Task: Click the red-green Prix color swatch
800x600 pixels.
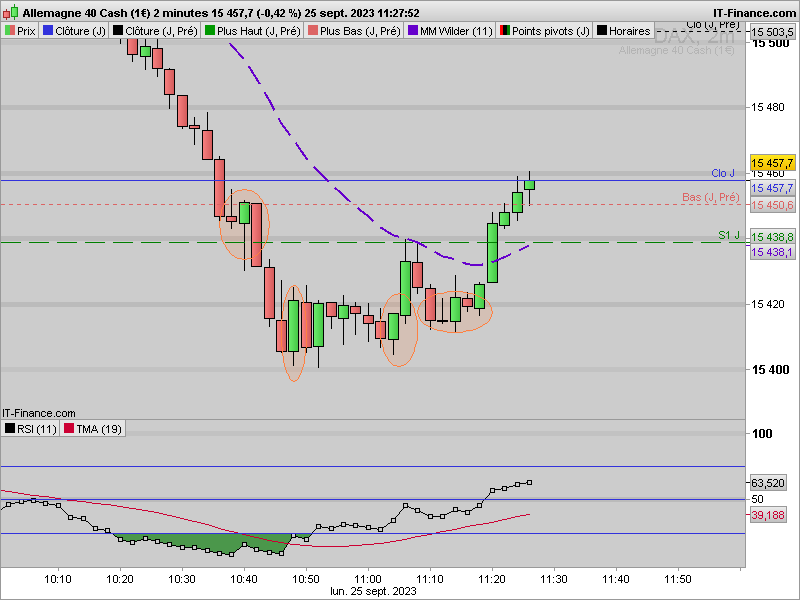Action: tap(10, 31)
